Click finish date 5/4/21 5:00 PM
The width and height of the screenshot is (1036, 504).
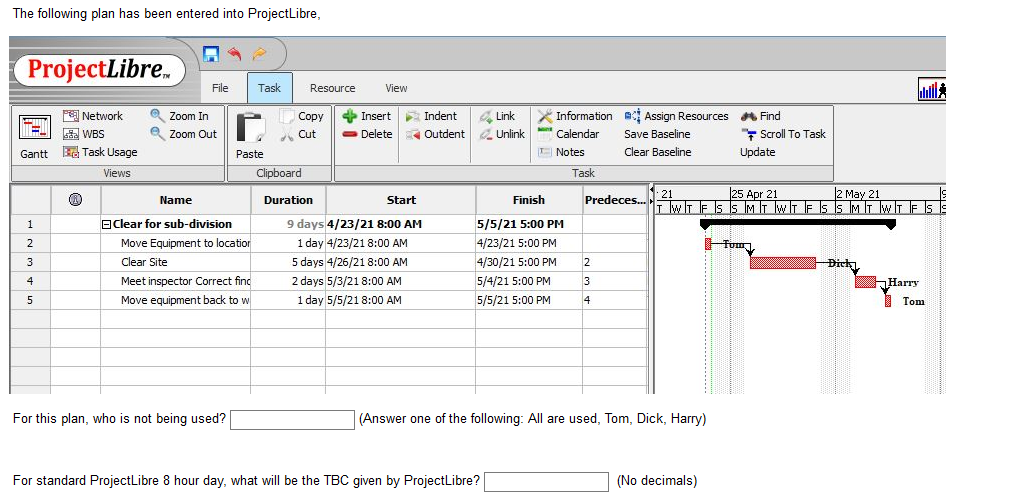click(513, 281)
